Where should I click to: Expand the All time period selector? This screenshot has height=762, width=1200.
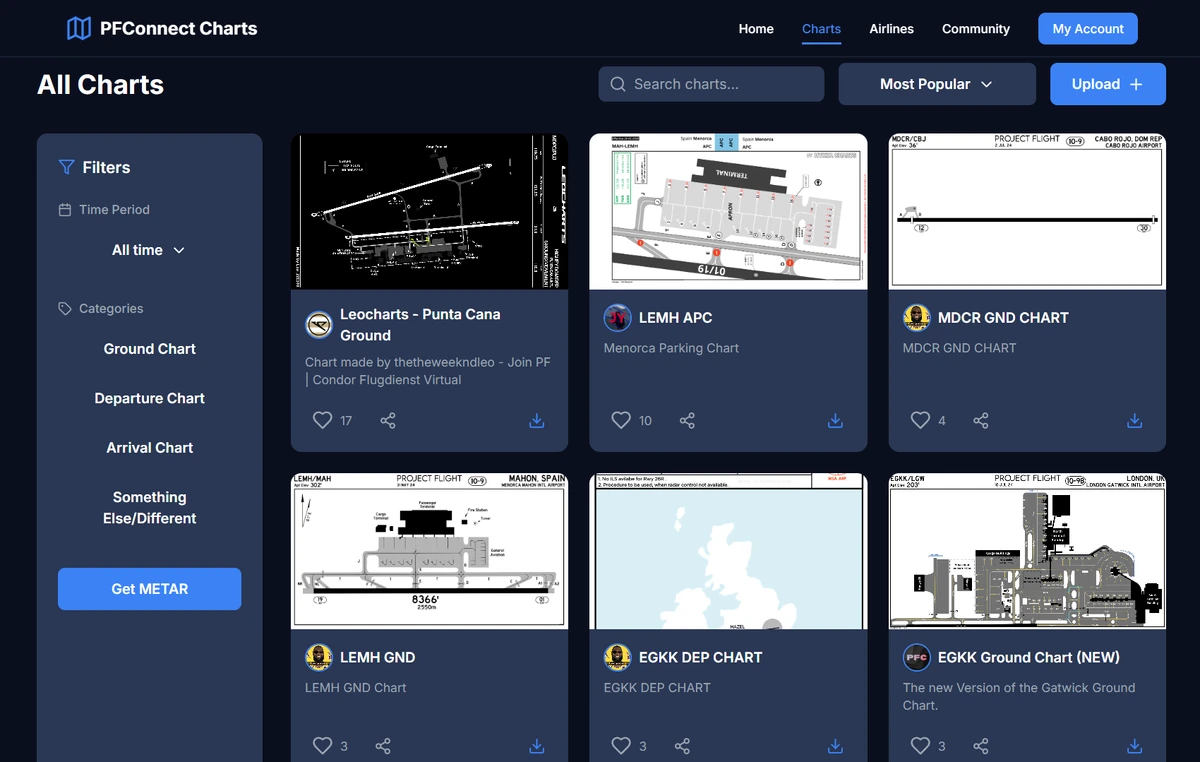pos(148,250)
